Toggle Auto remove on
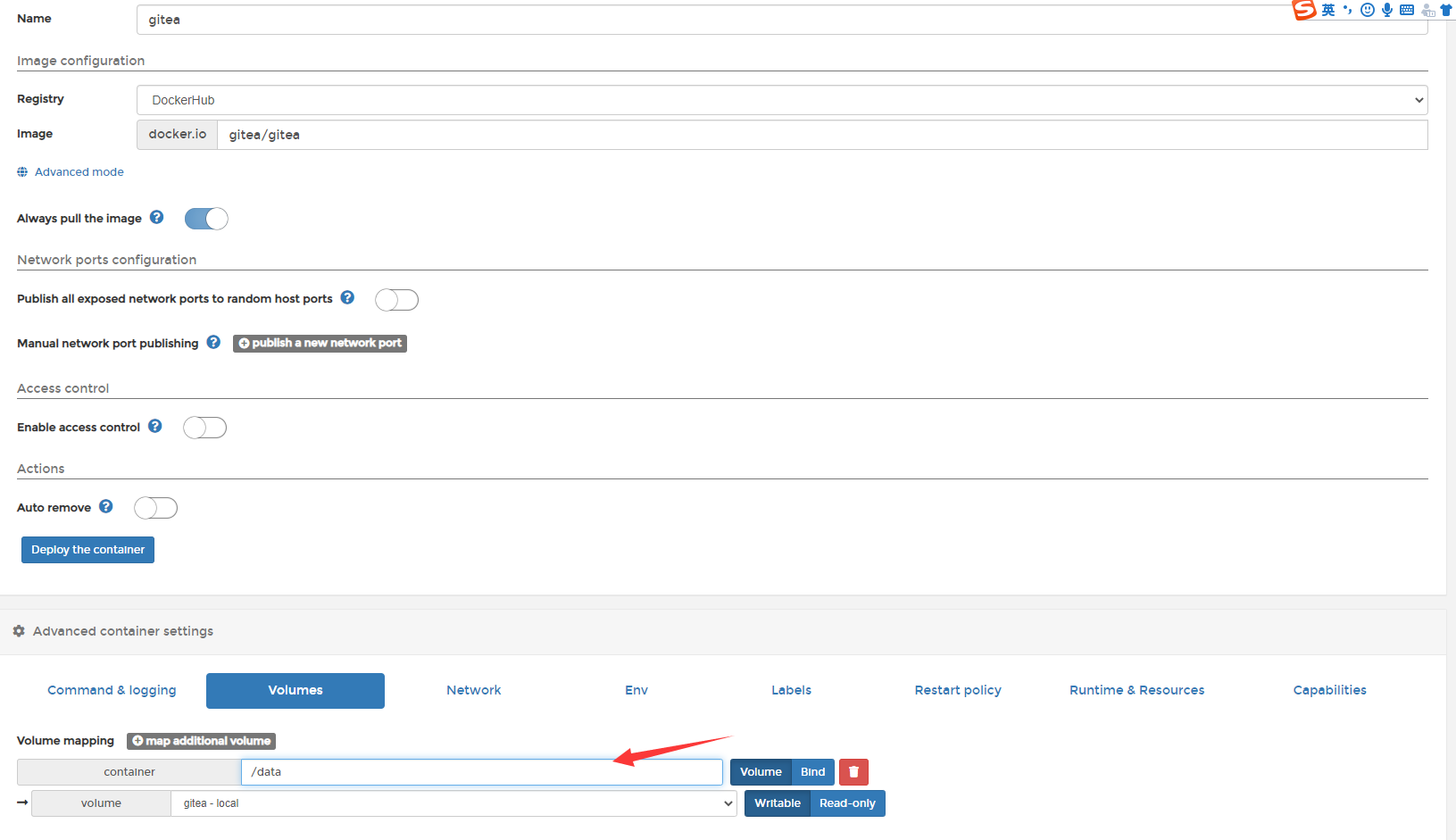Image resolution: width=1456 pixels, height=840 pixels. [155, 508]
